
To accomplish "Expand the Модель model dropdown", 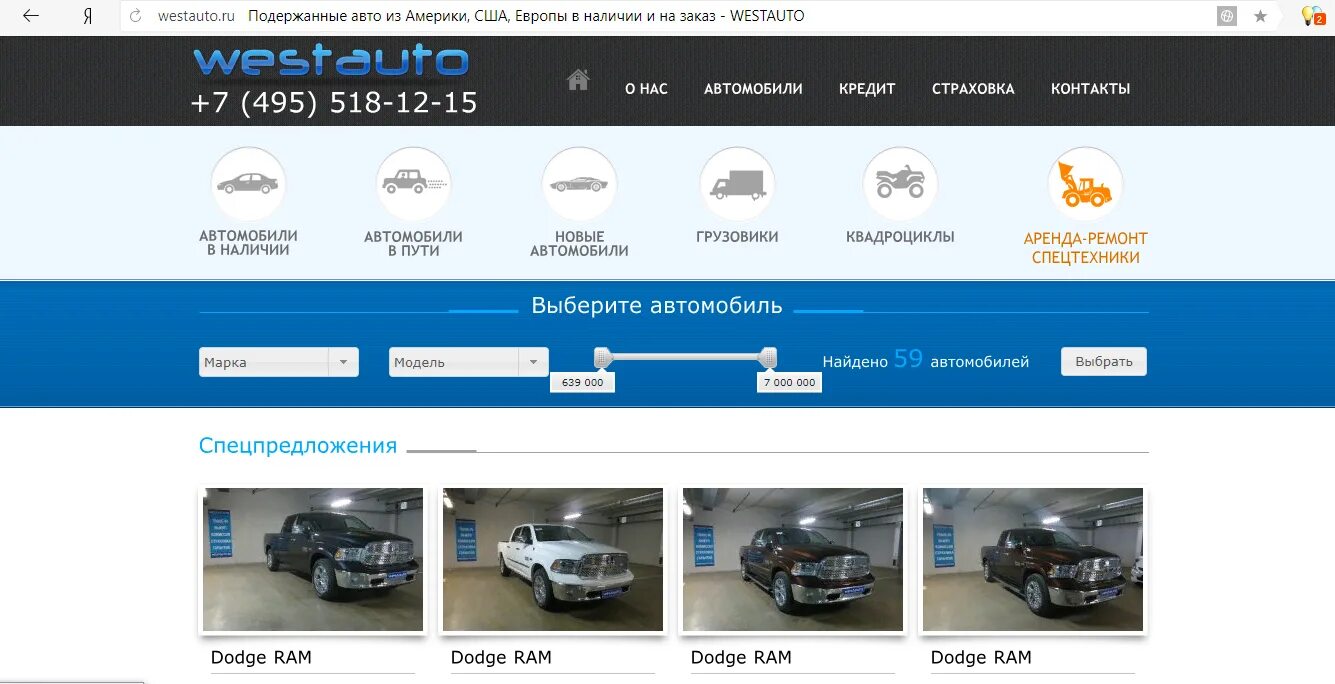I will (x=469, y=362).
